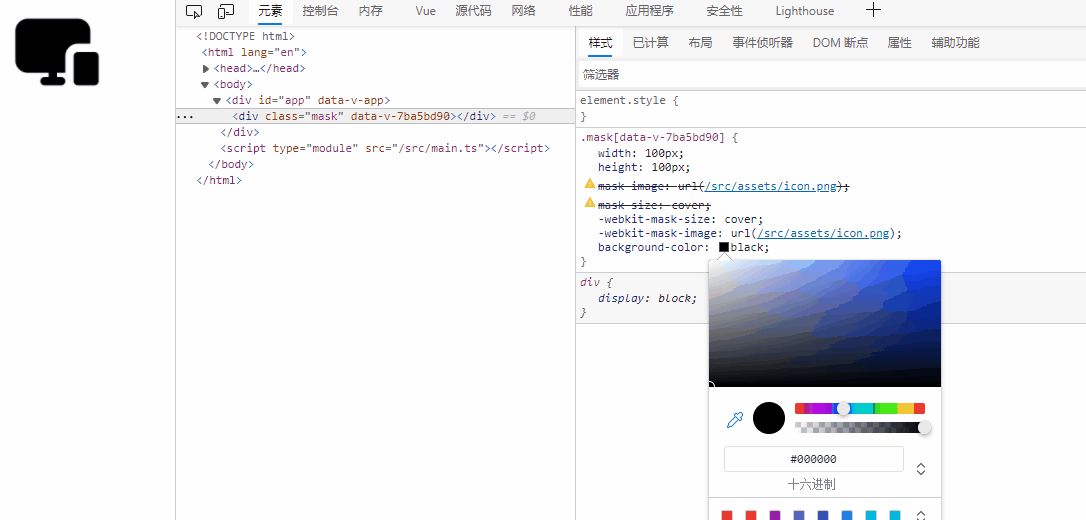
Task: Click the .mask[data-v-7ba5bd90] selector
Action: (652, 138)
